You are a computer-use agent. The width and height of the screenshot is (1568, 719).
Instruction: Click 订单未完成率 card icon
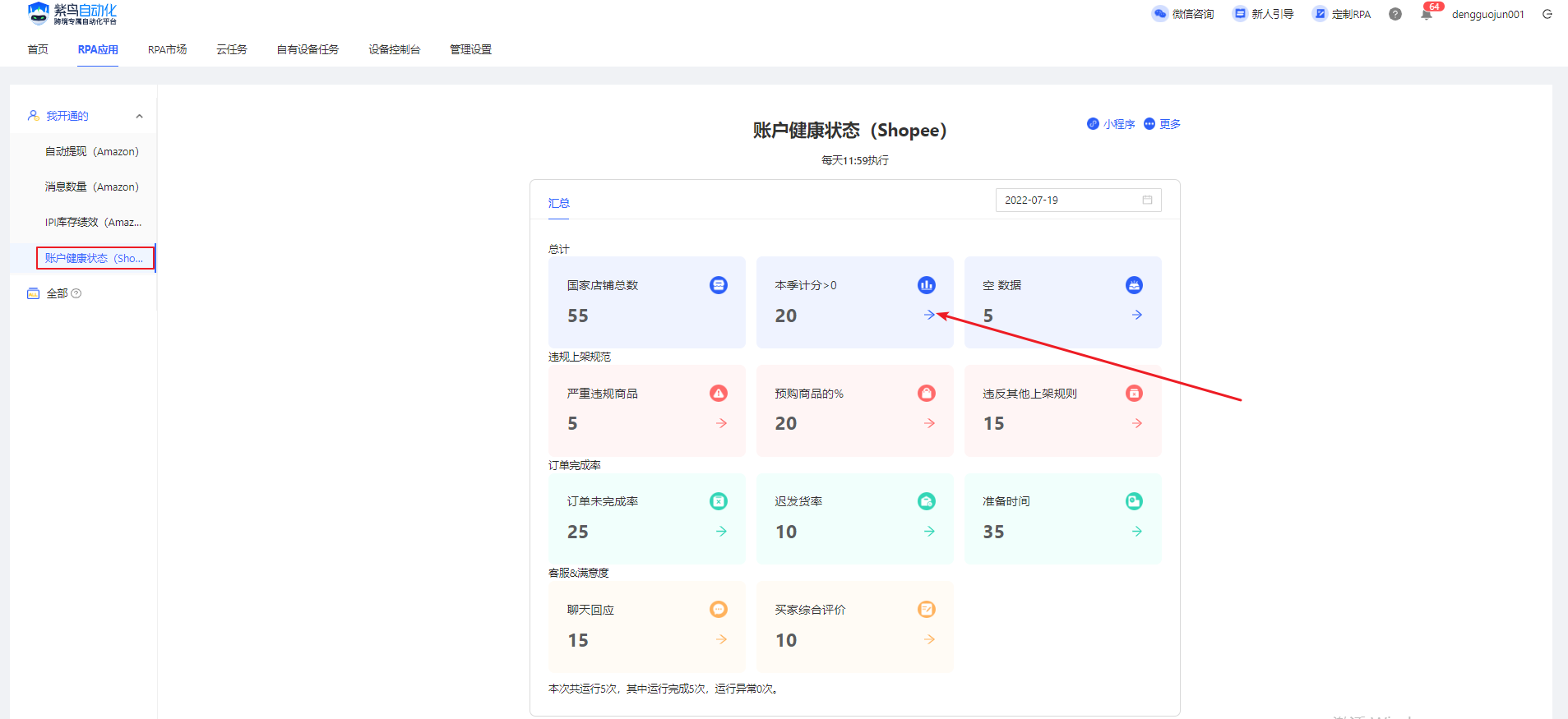tap(719, 501)
